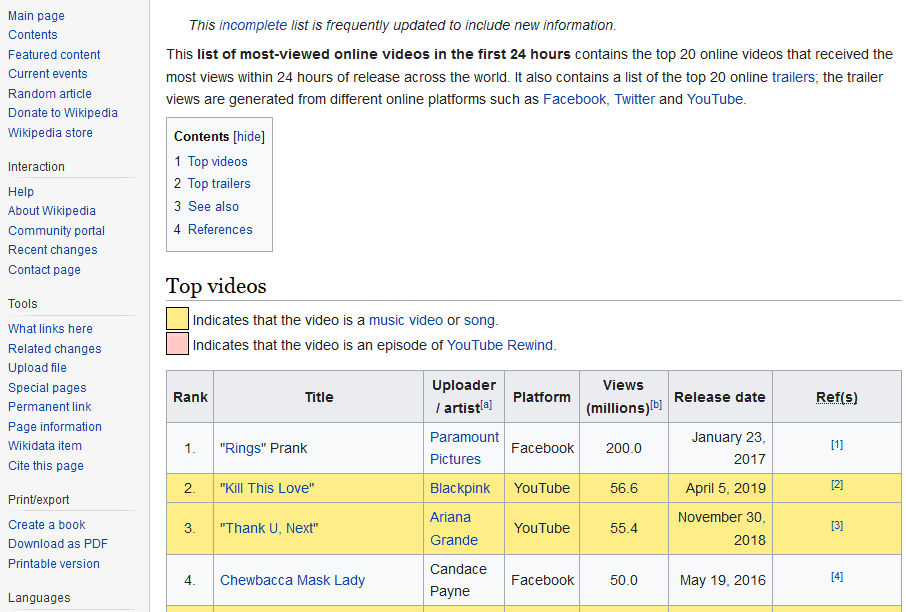Viewport: 906px width, 612px height.
Task: Open the "Kill This Love" article
Action: click(x=267, y=488)
